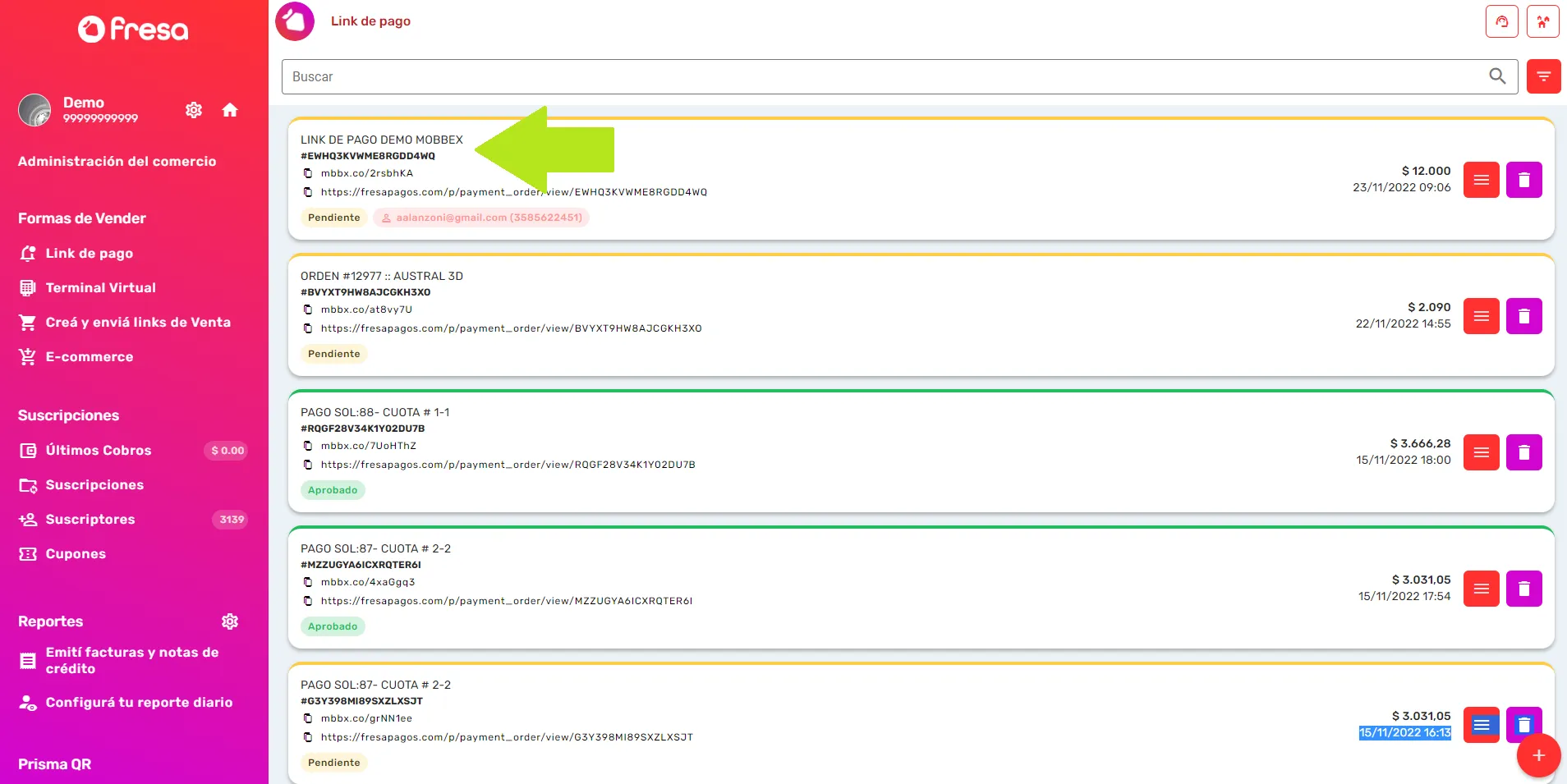Open details menu for PAGO SOL:88 CUOTA # 1-1

tap(1481, 452)
